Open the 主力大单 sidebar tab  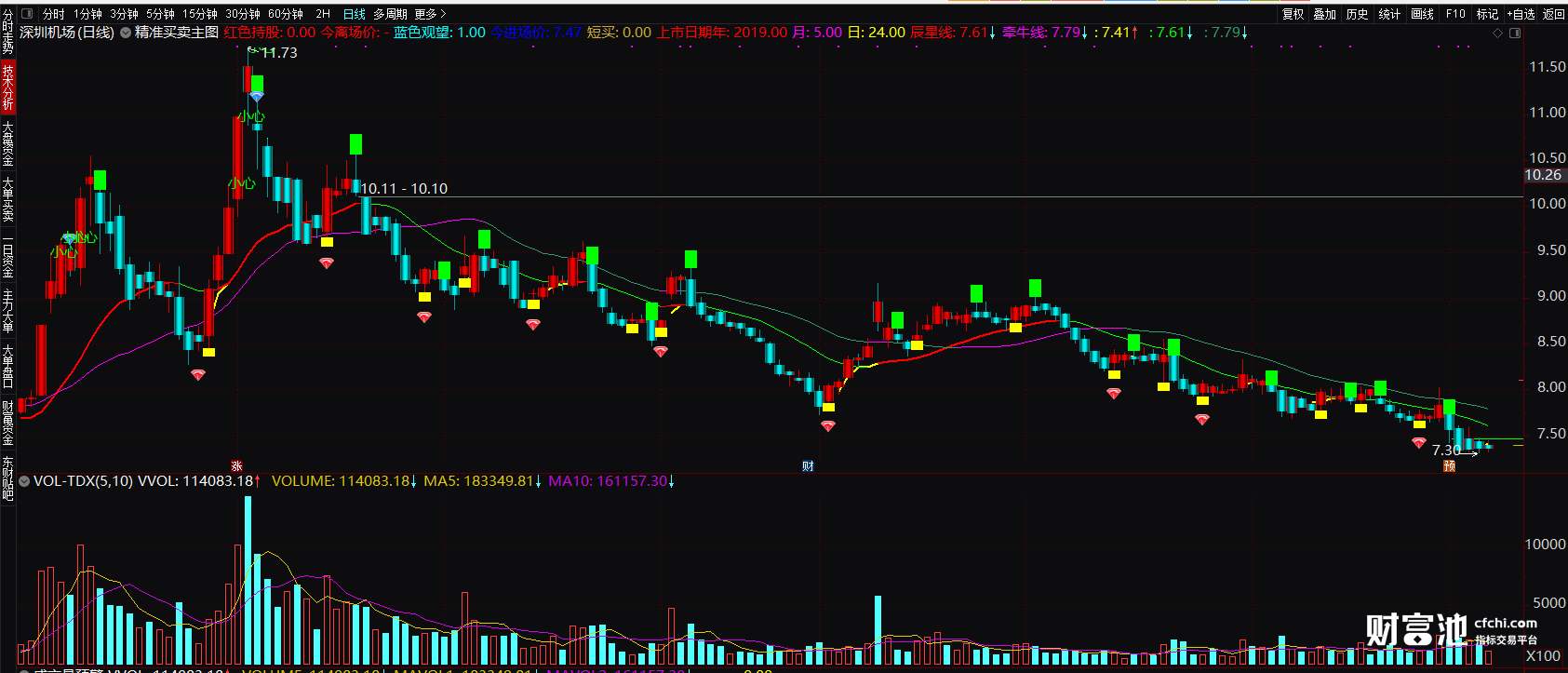(7, 312)
